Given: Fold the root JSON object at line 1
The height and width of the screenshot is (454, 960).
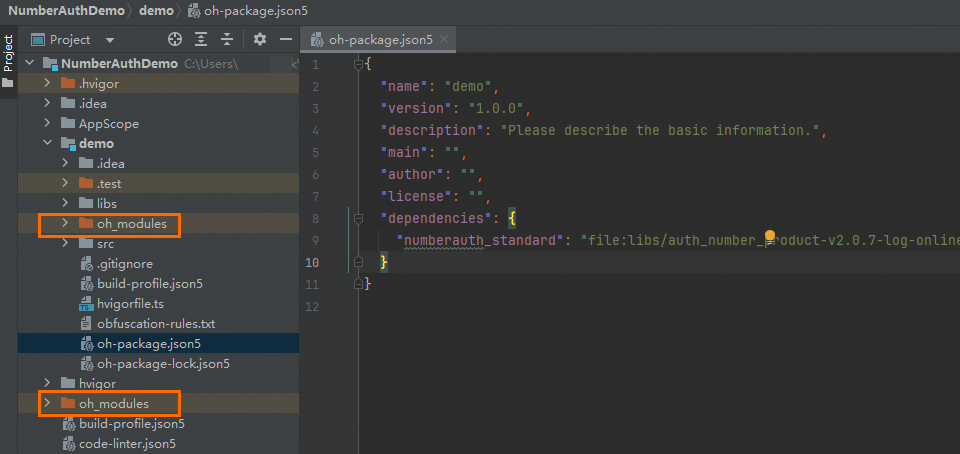Looking at the screenshot, I should click(359, 64).
